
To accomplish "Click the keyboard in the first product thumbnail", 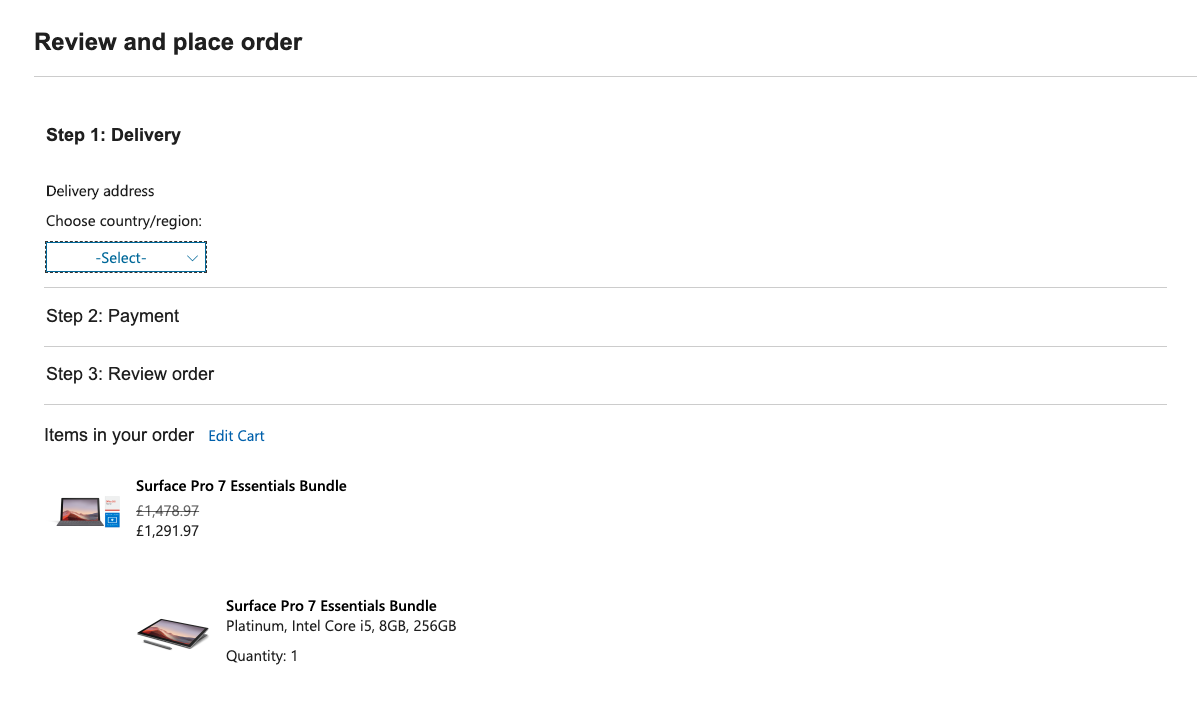I will 81,524.
